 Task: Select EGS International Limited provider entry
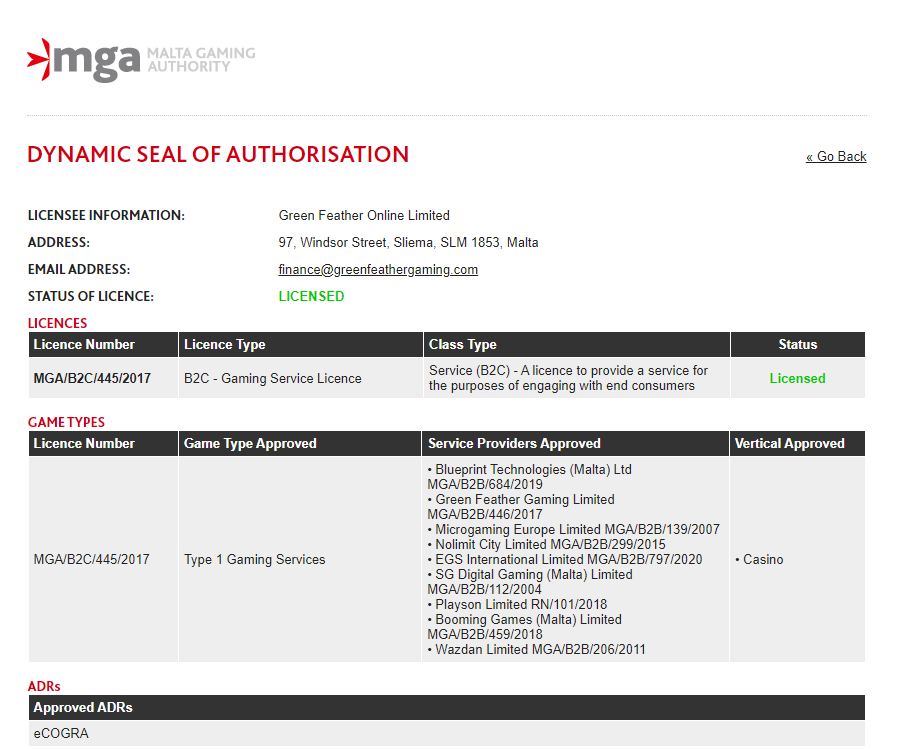565,559
